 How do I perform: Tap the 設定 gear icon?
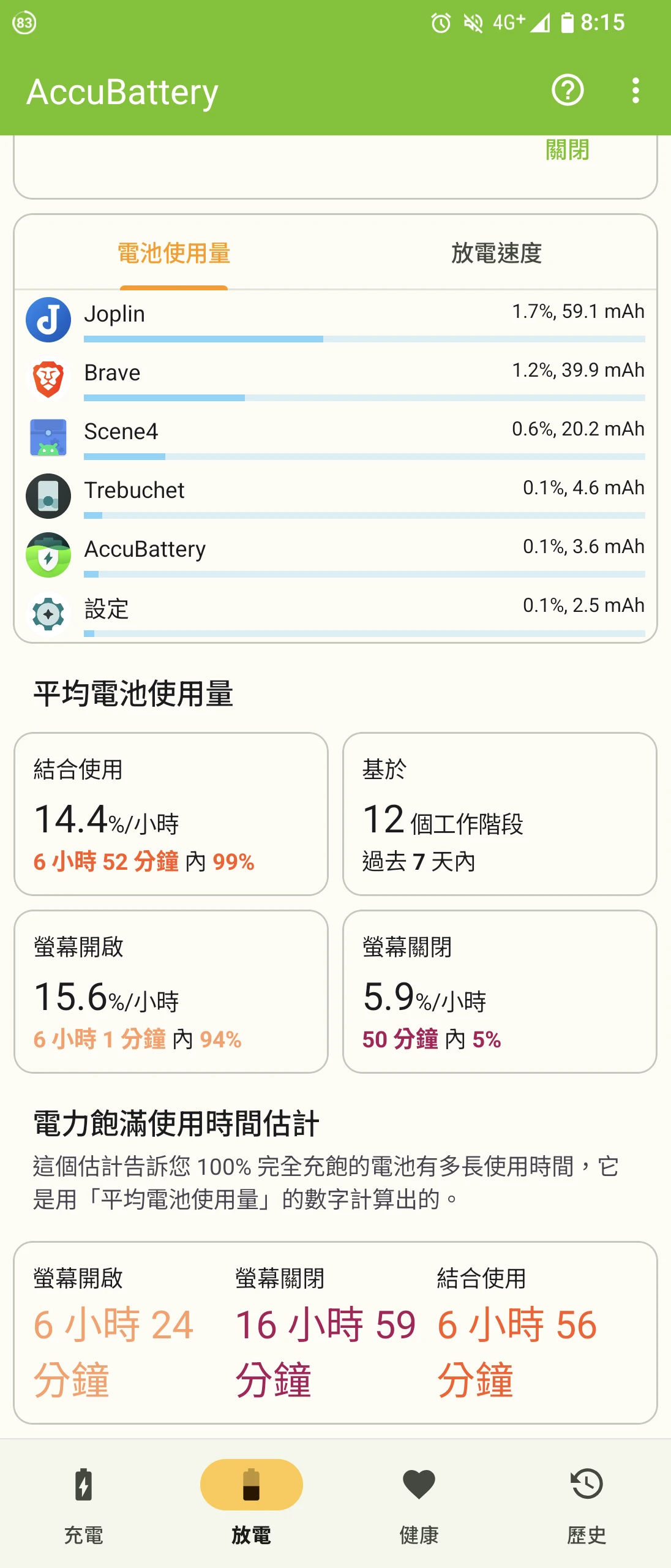tap(48, 614)
